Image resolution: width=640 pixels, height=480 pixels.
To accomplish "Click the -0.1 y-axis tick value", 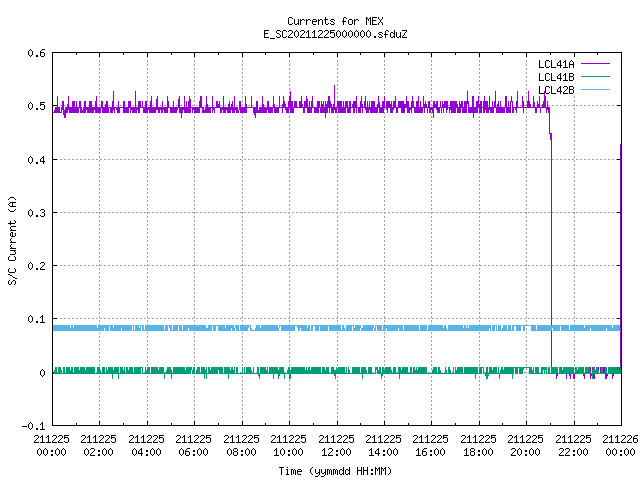I will (33, 426).
